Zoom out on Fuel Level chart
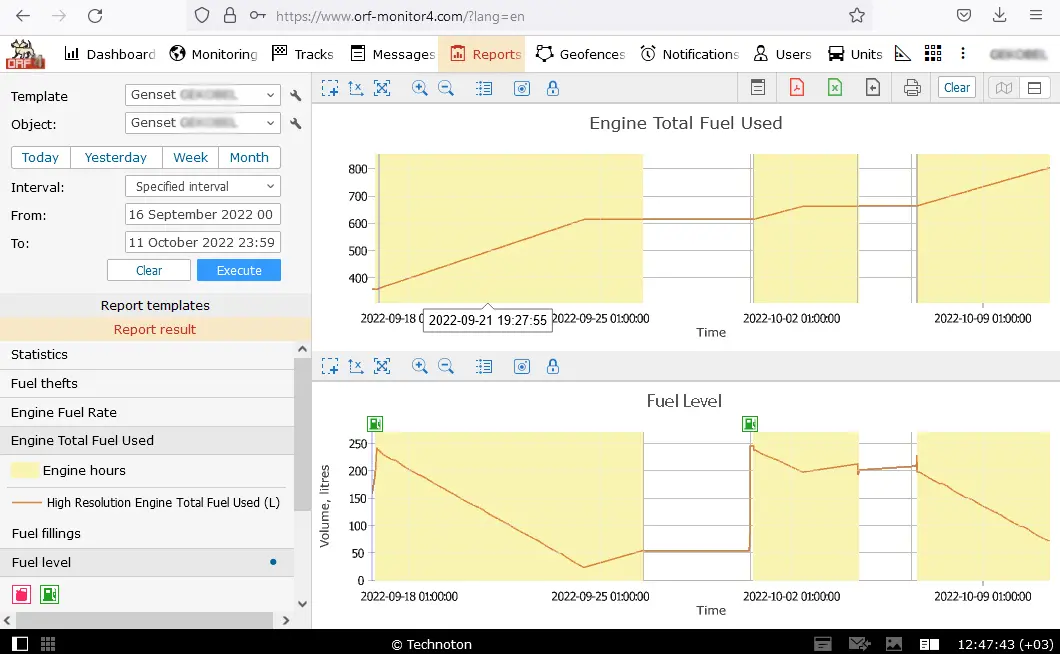 click(446, 366)
